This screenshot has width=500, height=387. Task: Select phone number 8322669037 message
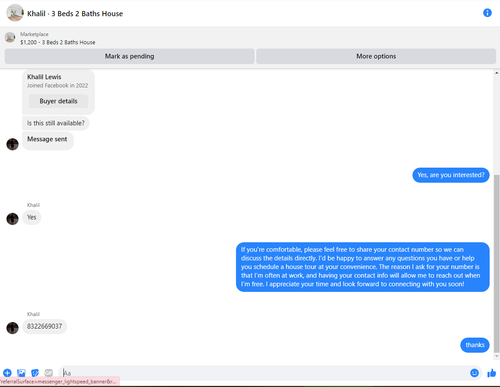pos(45,326)
